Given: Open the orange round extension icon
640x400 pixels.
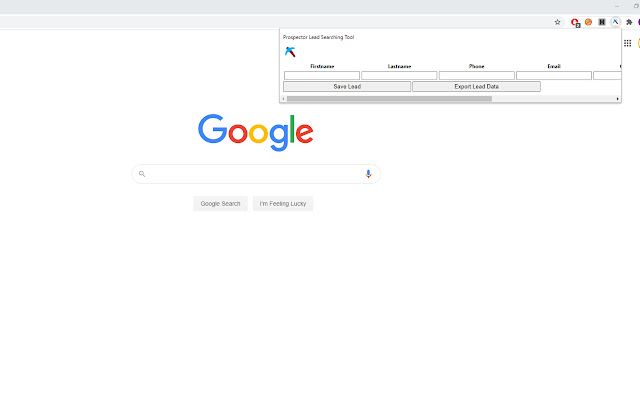Looking at the screenshot, I should (589, 22).
